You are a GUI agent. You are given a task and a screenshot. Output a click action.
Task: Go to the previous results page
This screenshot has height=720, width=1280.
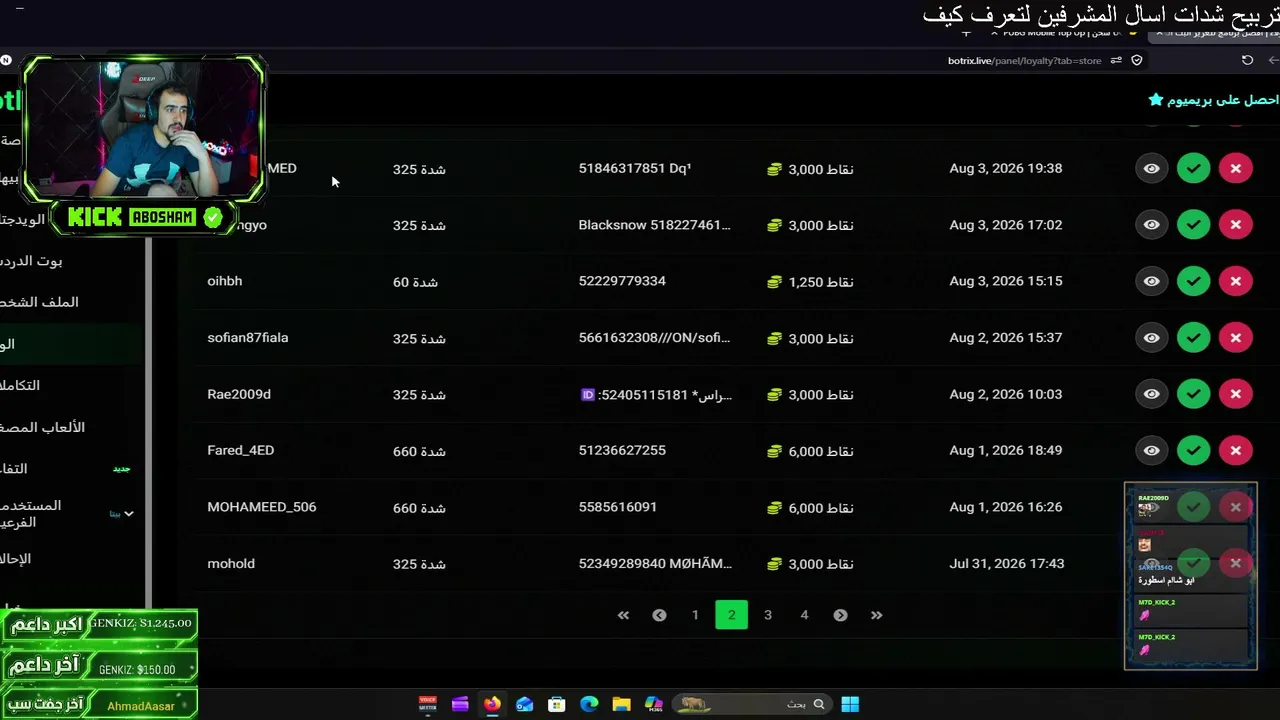click(x=659, y=615)
